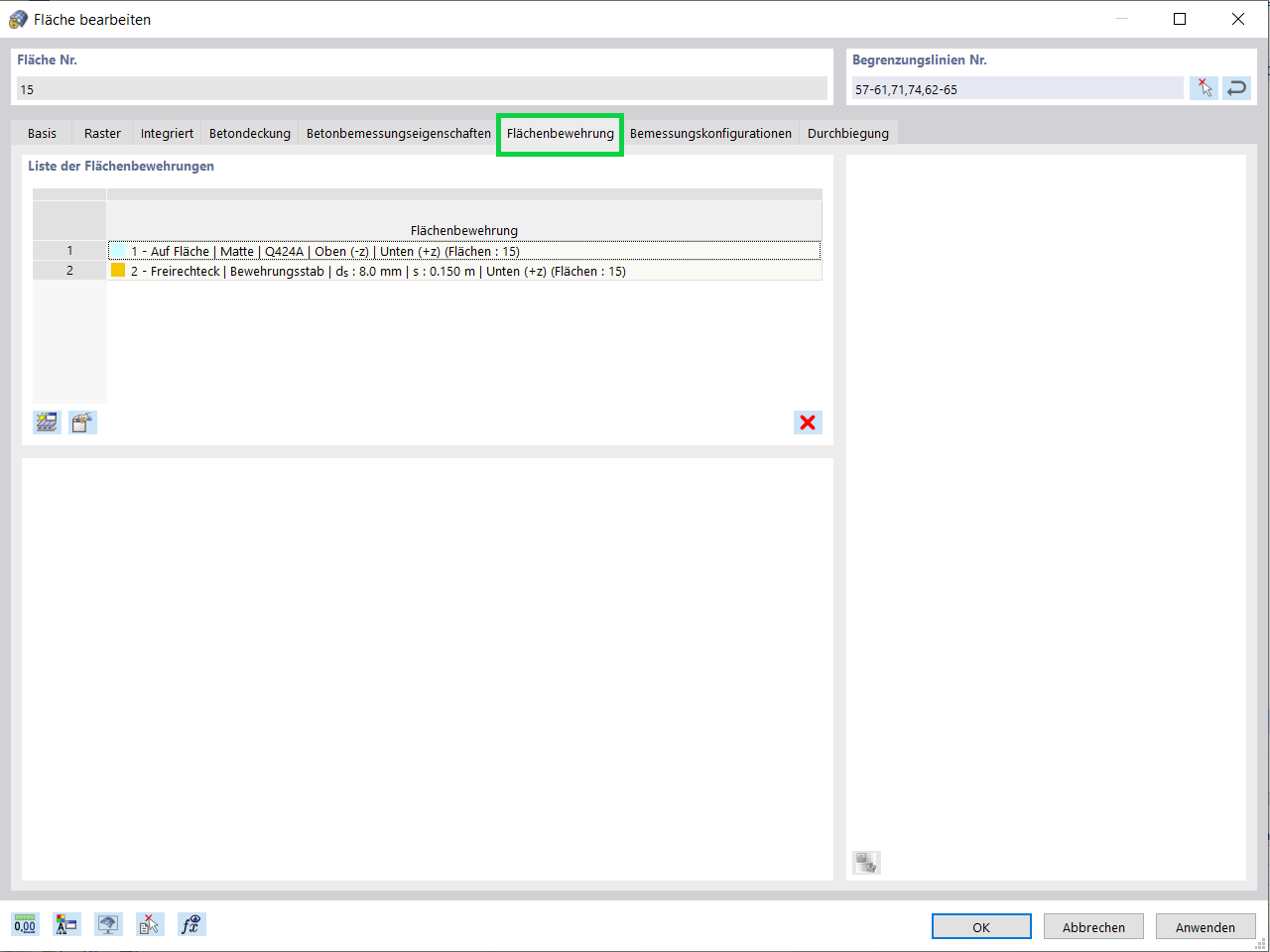This screenshot has width=1270, height=952.
Task: Open the fx formula view icon
Action: pyautogui.click(x=191, y=924)
